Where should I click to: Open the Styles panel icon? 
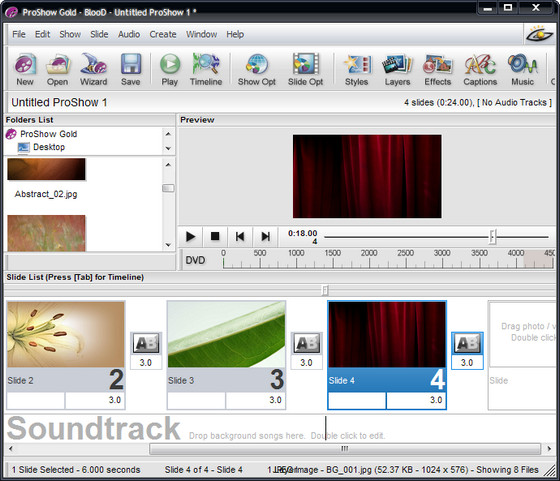(356, 70)
